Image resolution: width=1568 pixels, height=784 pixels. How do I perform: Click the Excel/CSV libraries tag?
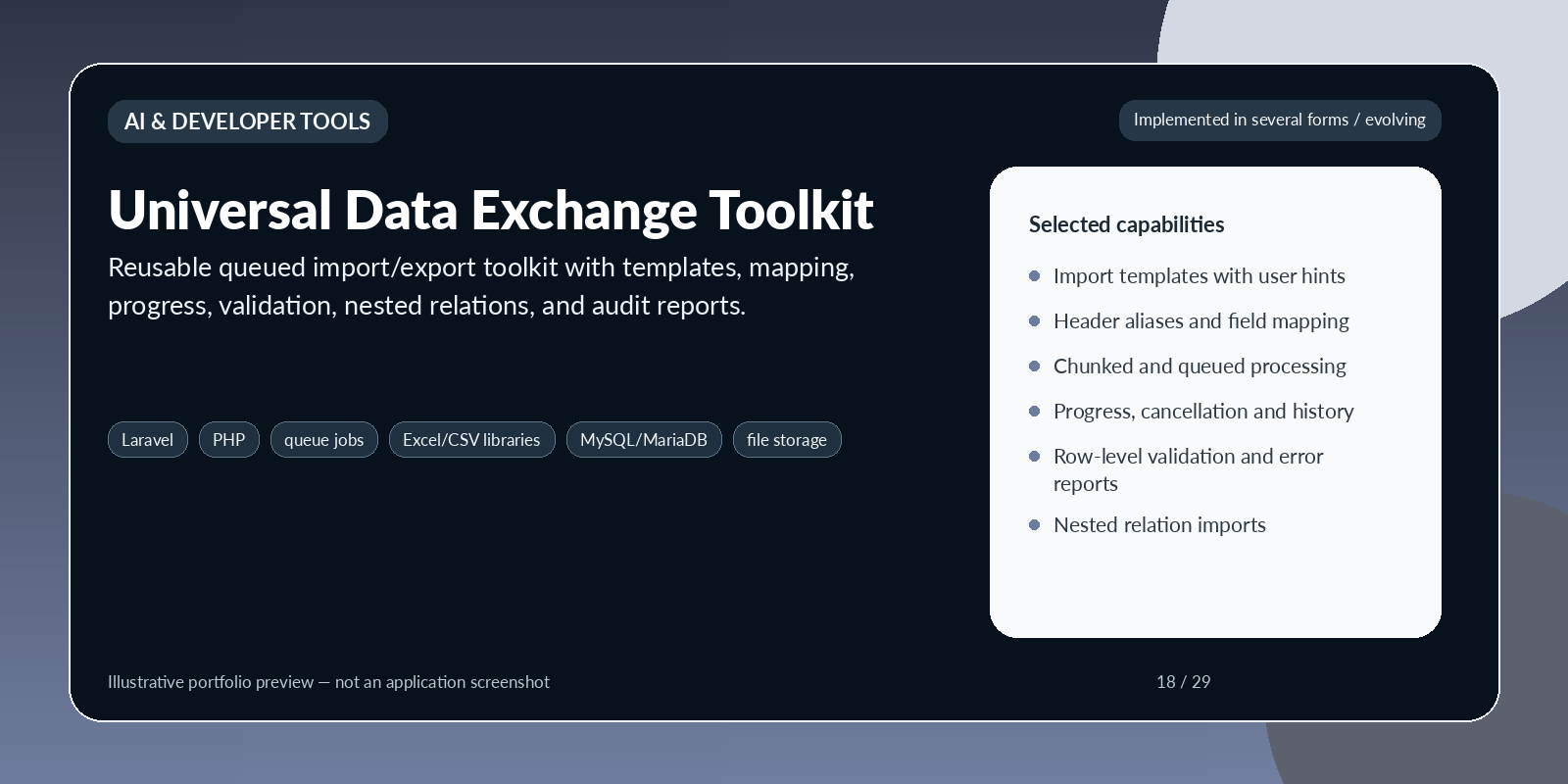(471, 439)
